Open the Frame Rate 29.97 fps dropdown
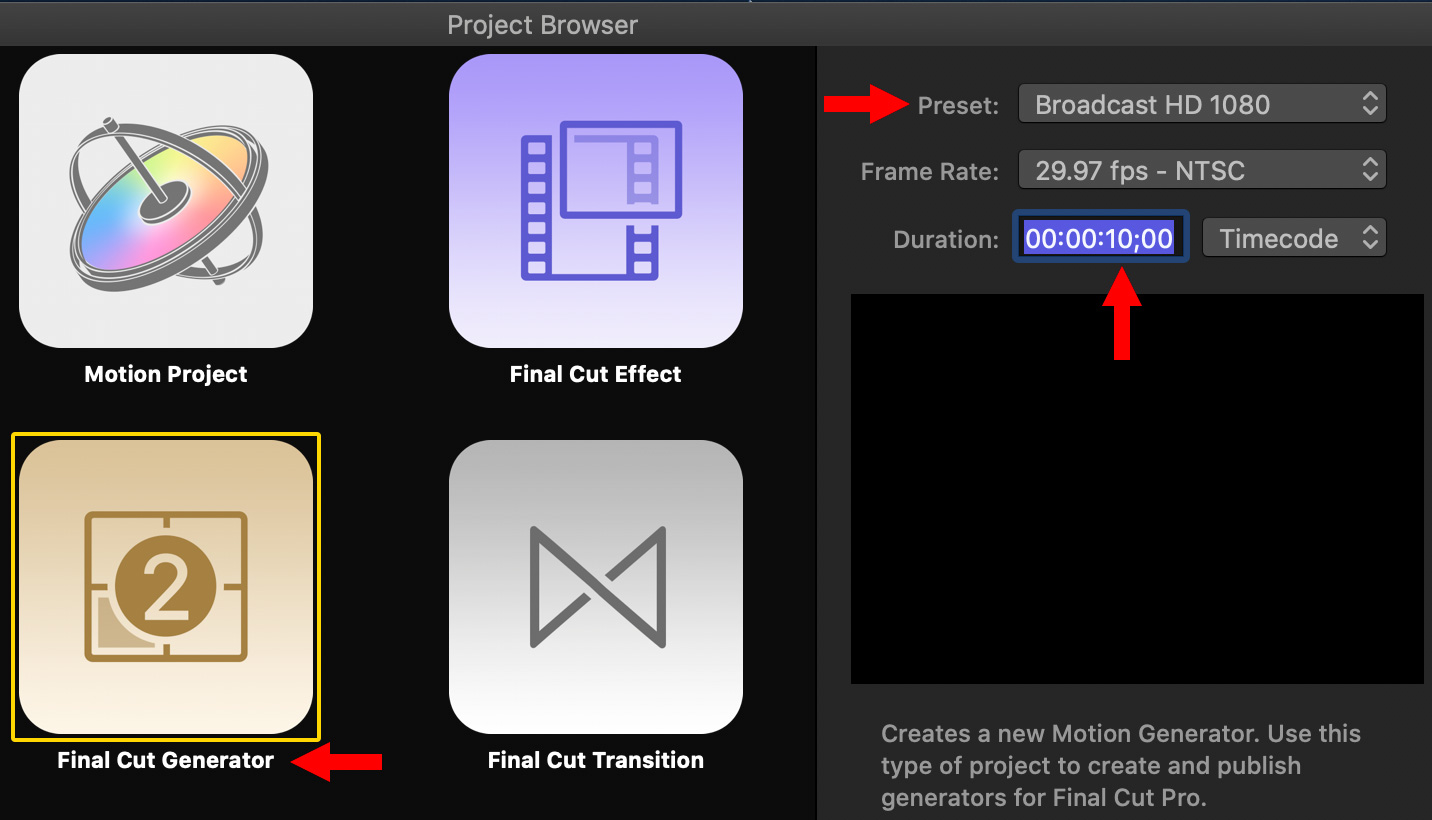 tap(1202, 170)
